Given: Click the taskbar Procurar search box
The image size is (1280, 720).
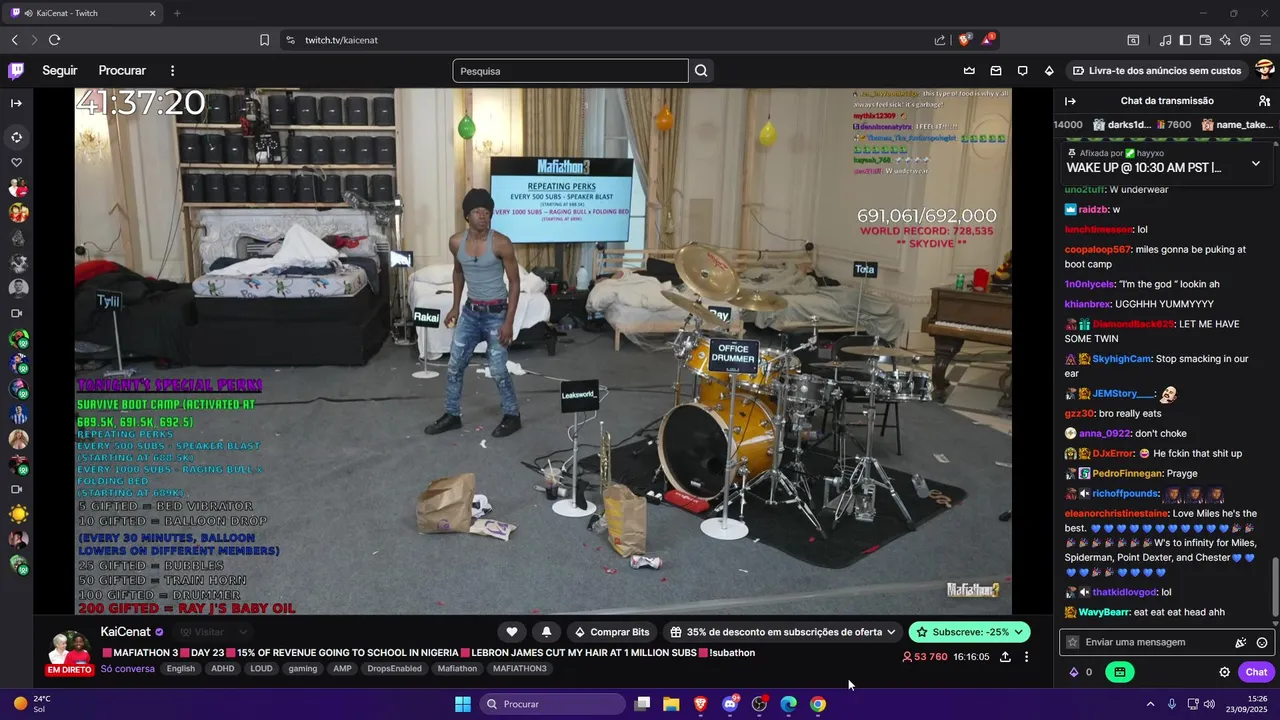Looking at the screenshot, I should pyautogui.click(x=552, y=704).
